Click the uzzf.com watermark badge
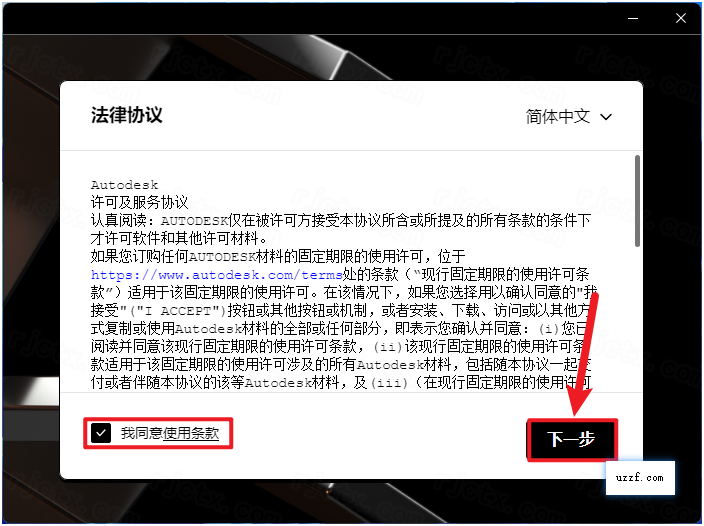 640,478
